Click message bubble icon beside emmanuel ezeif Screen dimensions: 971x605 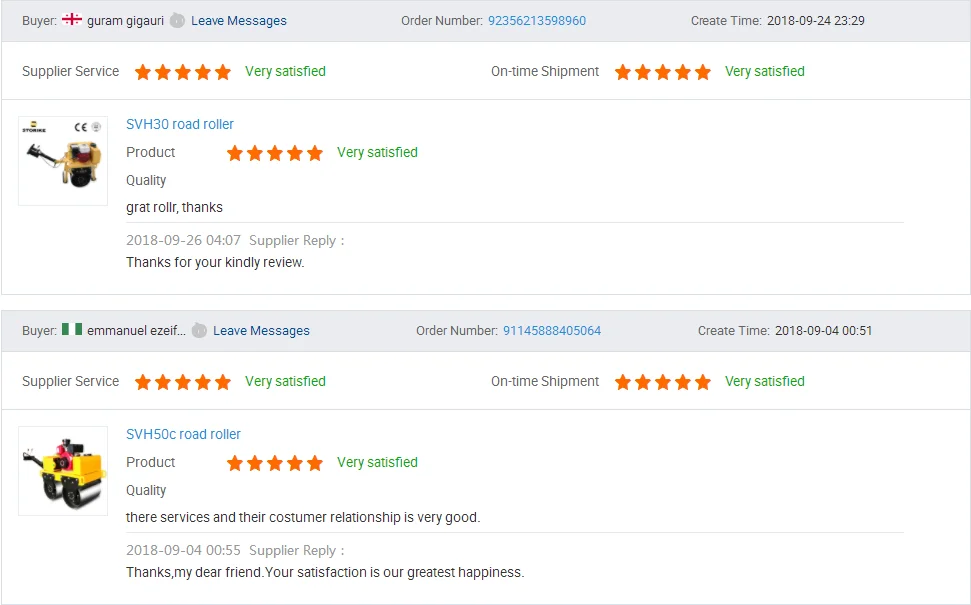click(x=199, y=331)
